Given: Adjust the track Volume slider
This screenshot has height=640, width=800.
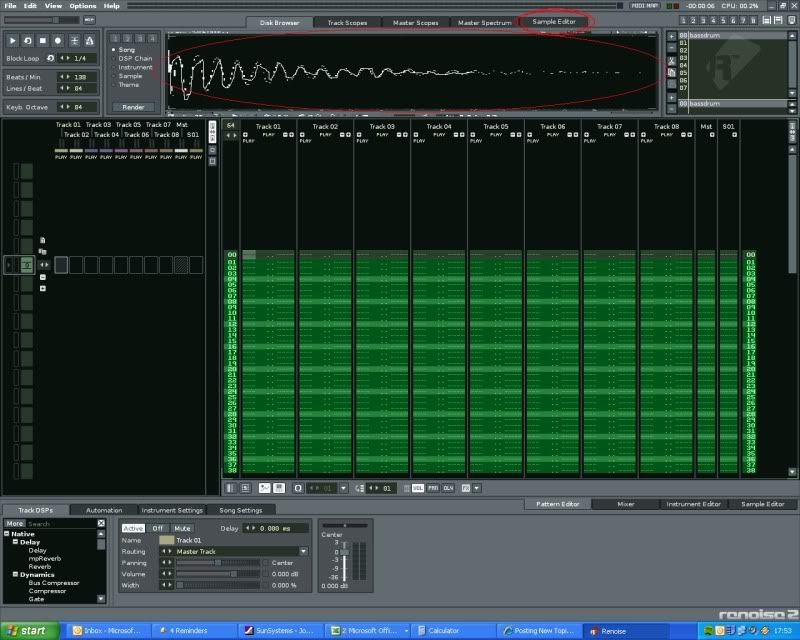Looking at the screenshot, I should pyautogui.click(x=218, y=574).
